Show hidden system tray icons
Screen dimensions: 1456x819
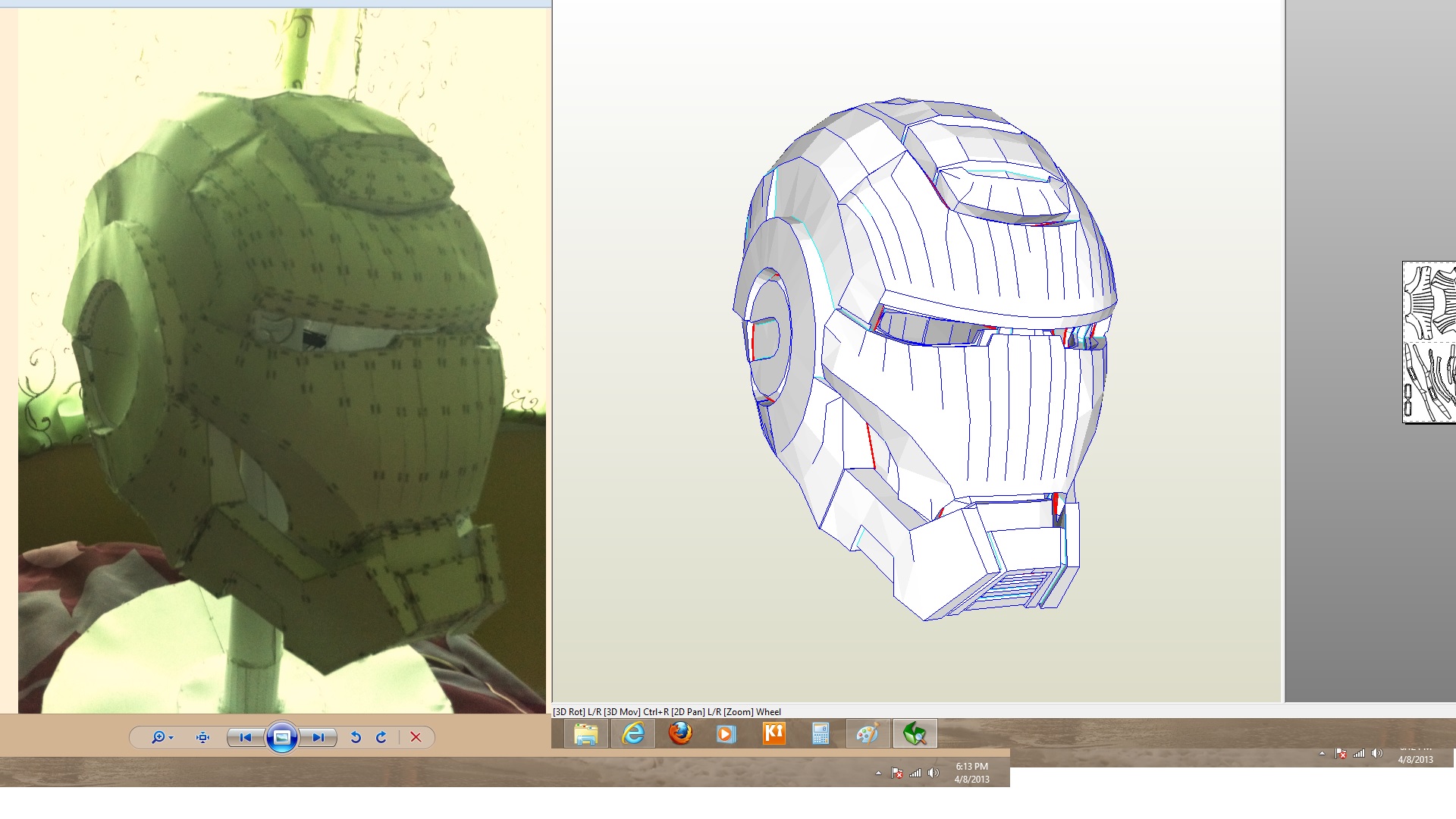tap(878, 773)
